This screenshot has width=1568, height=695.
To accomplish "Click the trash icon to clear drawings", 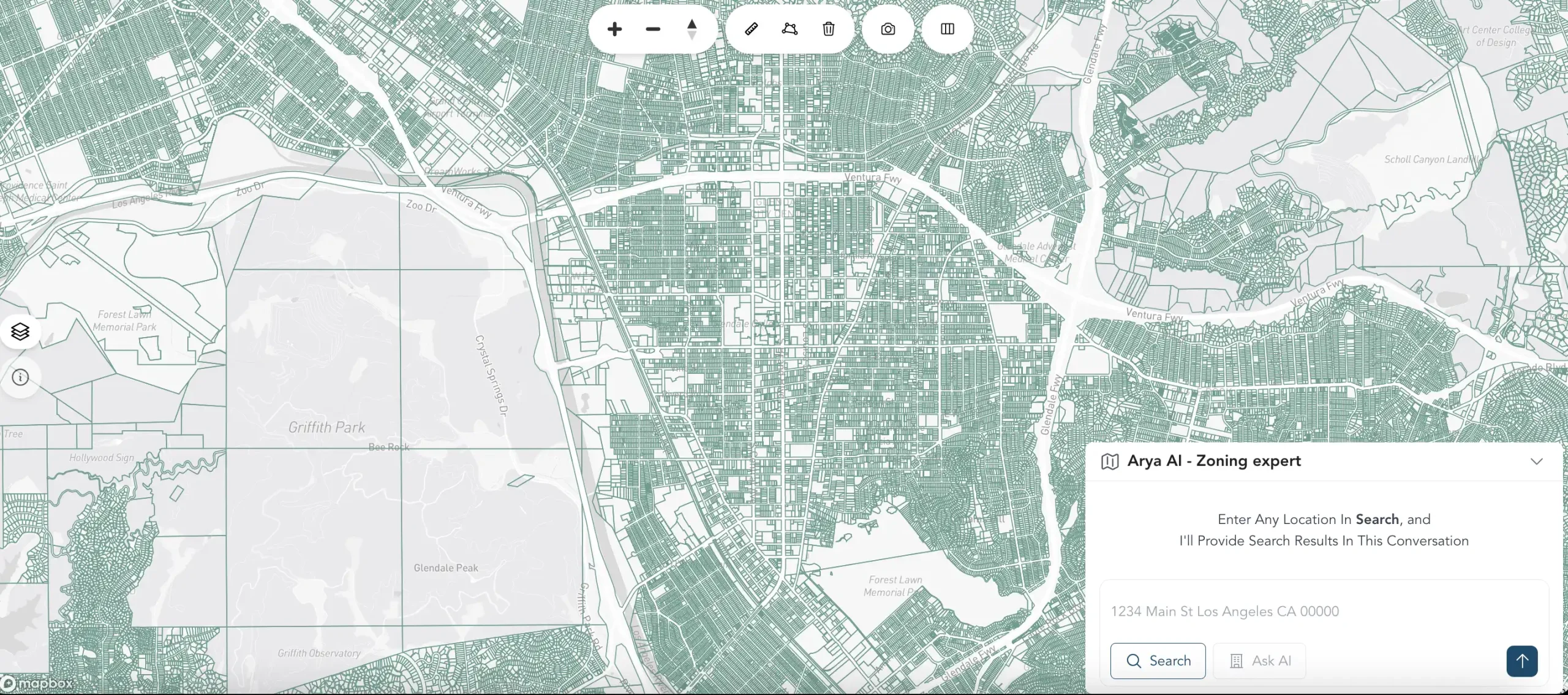I will [x=828, y=28].
